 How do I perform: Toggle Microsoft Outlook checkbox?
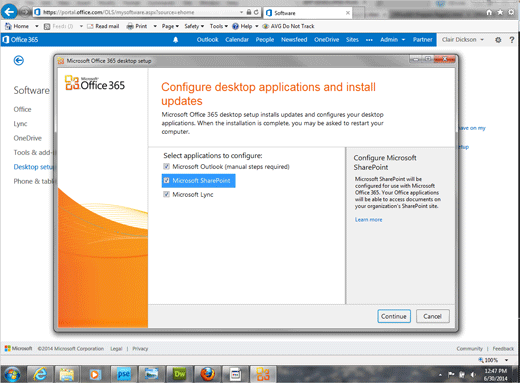(166, 166)
